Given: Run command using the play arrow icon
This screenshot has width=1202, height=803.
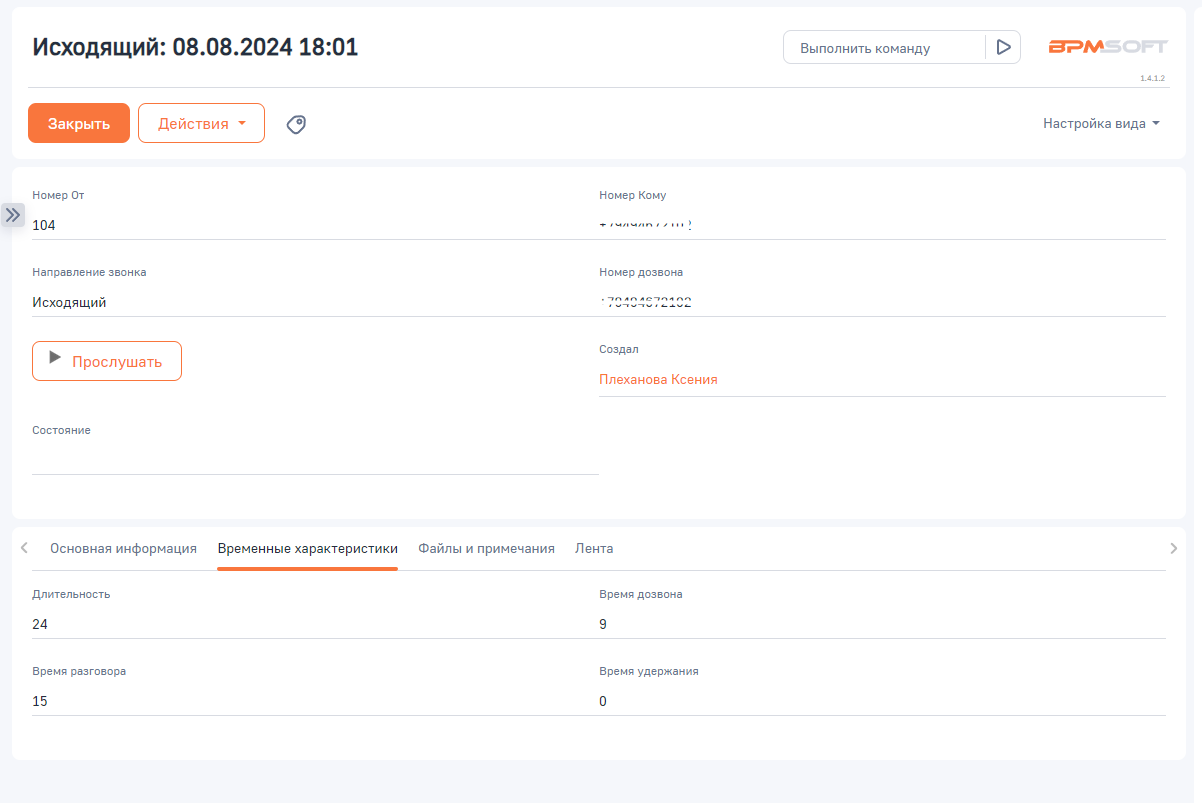Looking at the screenshot, I should tap(1003, 46).
